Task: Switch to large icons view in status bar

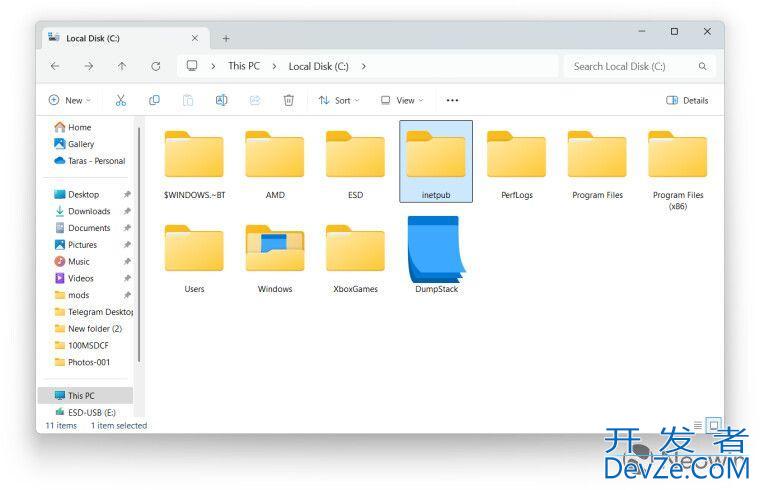Action: 713,425
